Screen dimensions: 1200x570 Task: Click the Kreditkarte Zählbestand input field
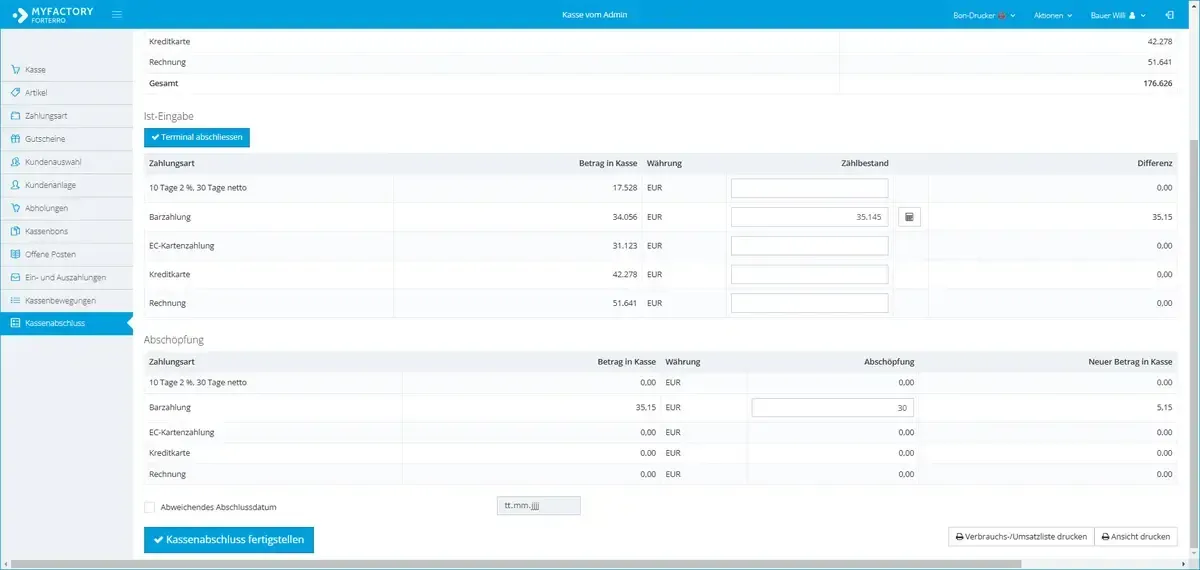[809, 274]
